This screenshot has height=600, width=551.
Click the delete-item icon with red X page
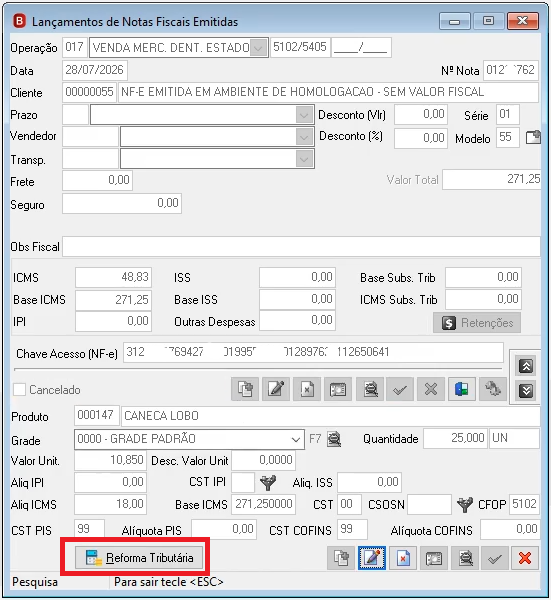tap(403, 558)
